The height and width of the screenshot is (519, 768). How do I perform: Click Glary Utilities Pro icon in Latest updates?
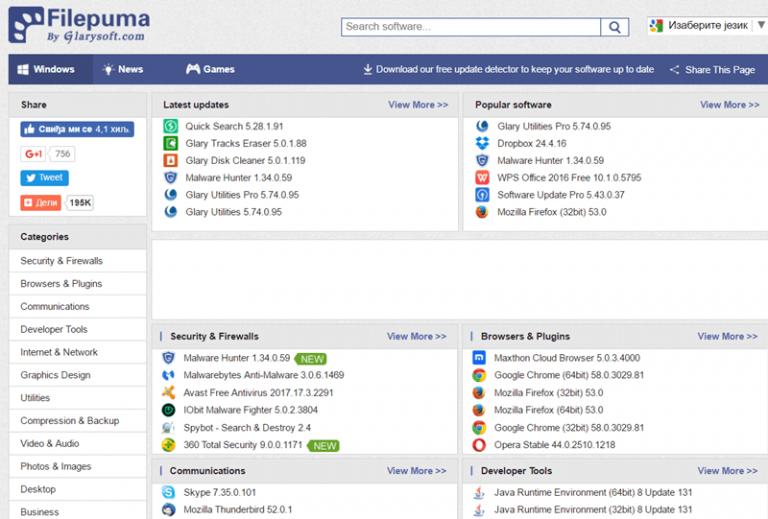(x=170, y=195)
